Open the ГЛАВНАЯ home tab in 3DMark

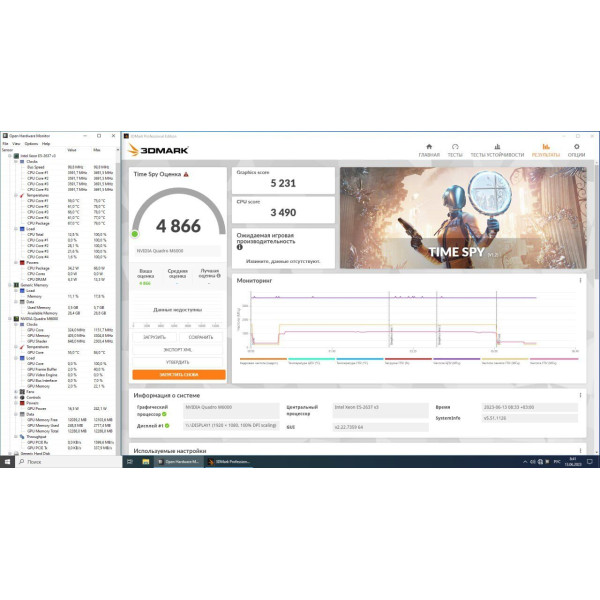click(x=429, y=150)
